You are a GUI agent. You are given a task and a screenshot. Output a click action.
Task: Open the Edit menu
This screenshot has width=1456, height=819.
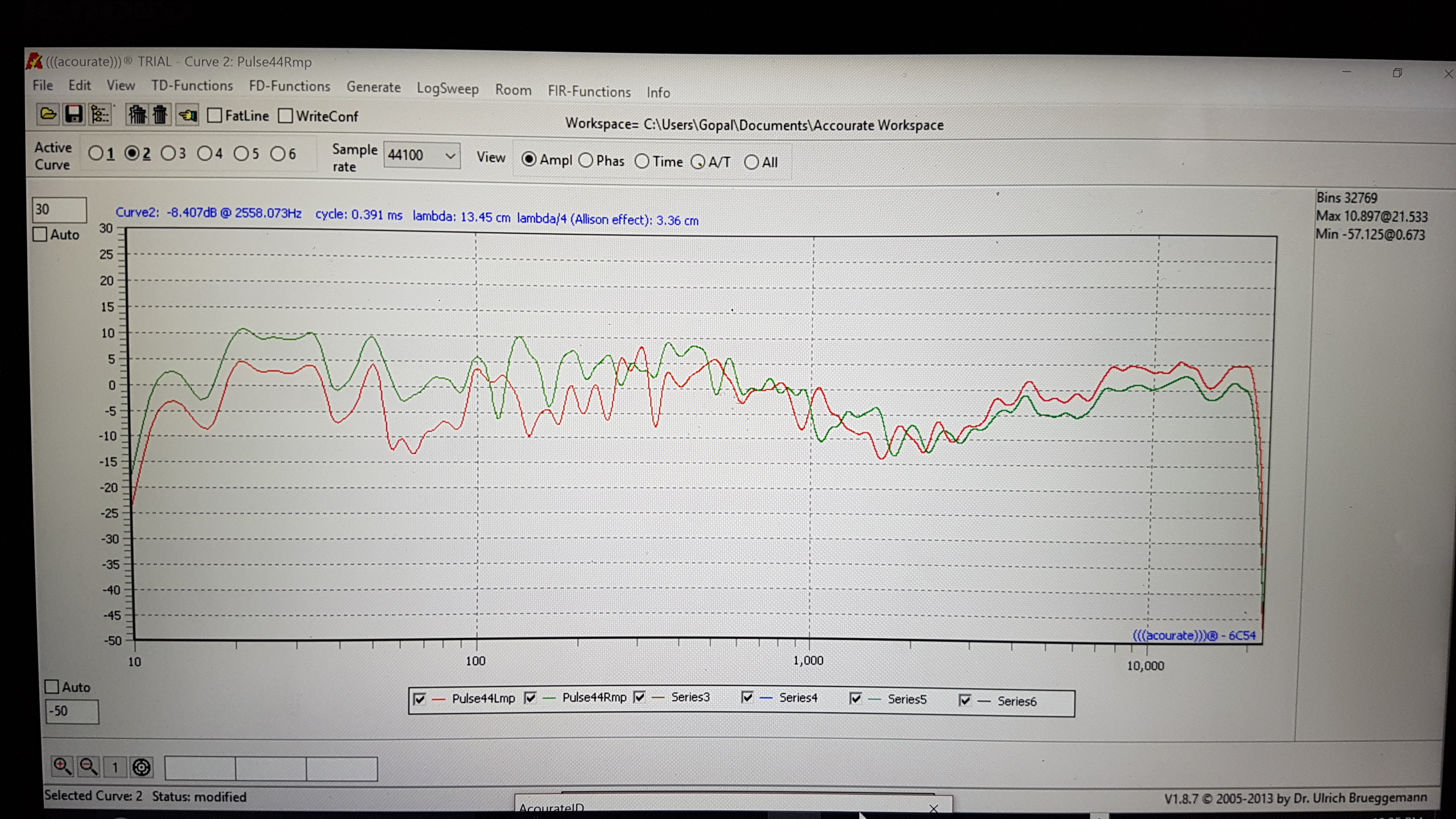click(x=80, y=85)
